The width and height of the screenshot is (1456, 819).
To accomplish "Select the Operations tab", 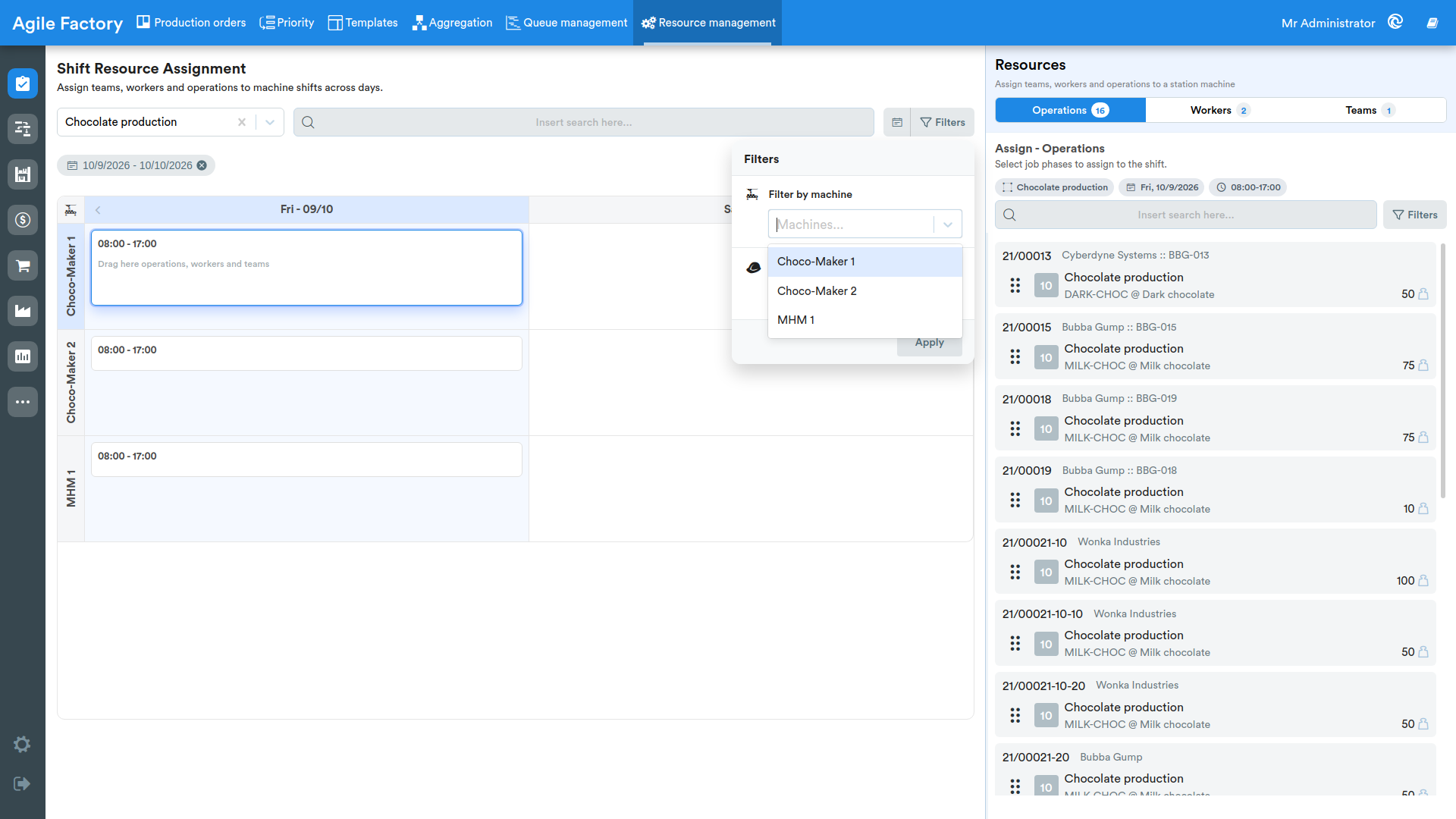I will pyautogui.click(x=1070, y=110).
